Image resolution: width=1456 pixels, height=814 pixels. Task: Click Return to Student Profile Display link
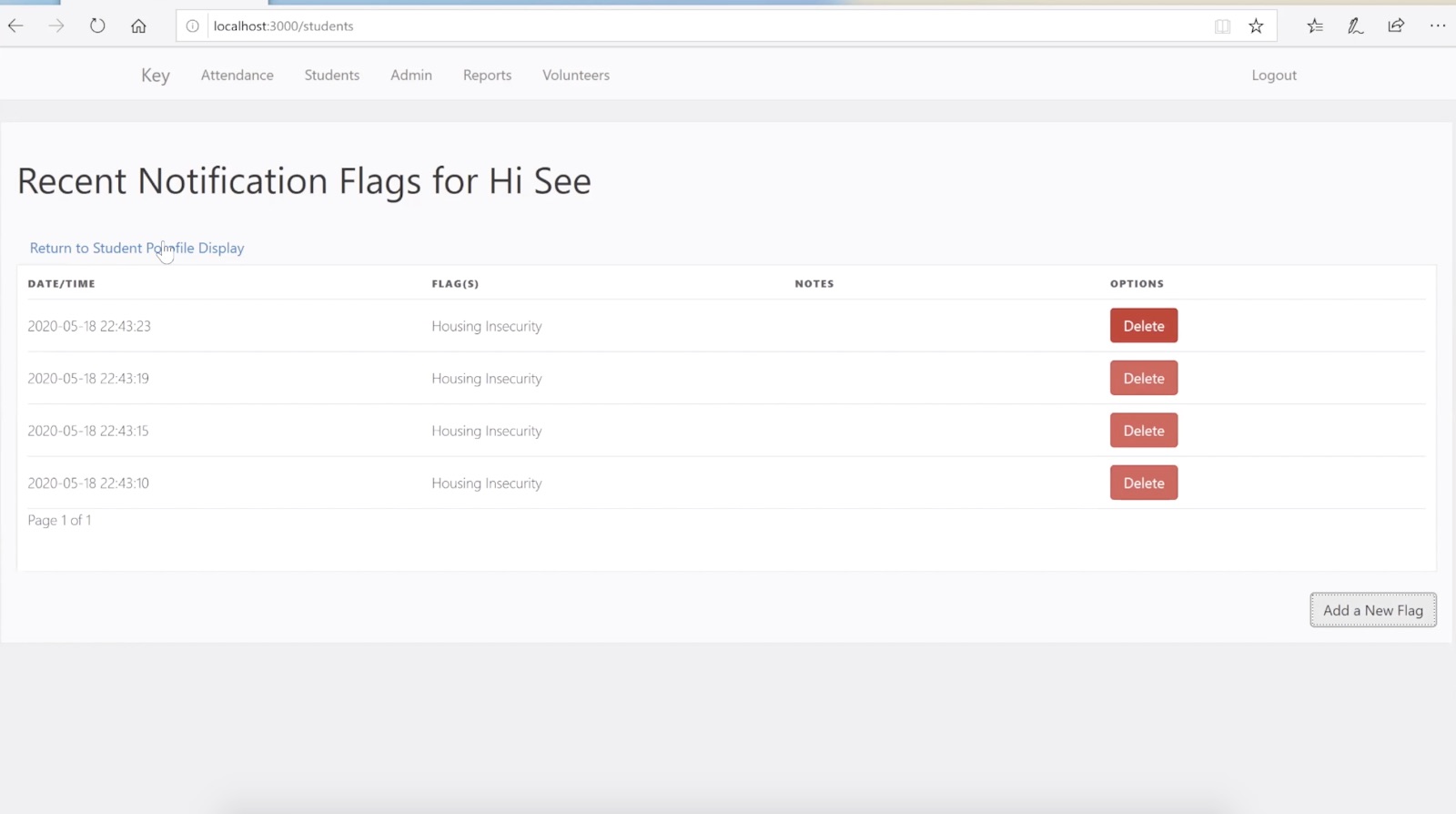click(x=136, y=248)
